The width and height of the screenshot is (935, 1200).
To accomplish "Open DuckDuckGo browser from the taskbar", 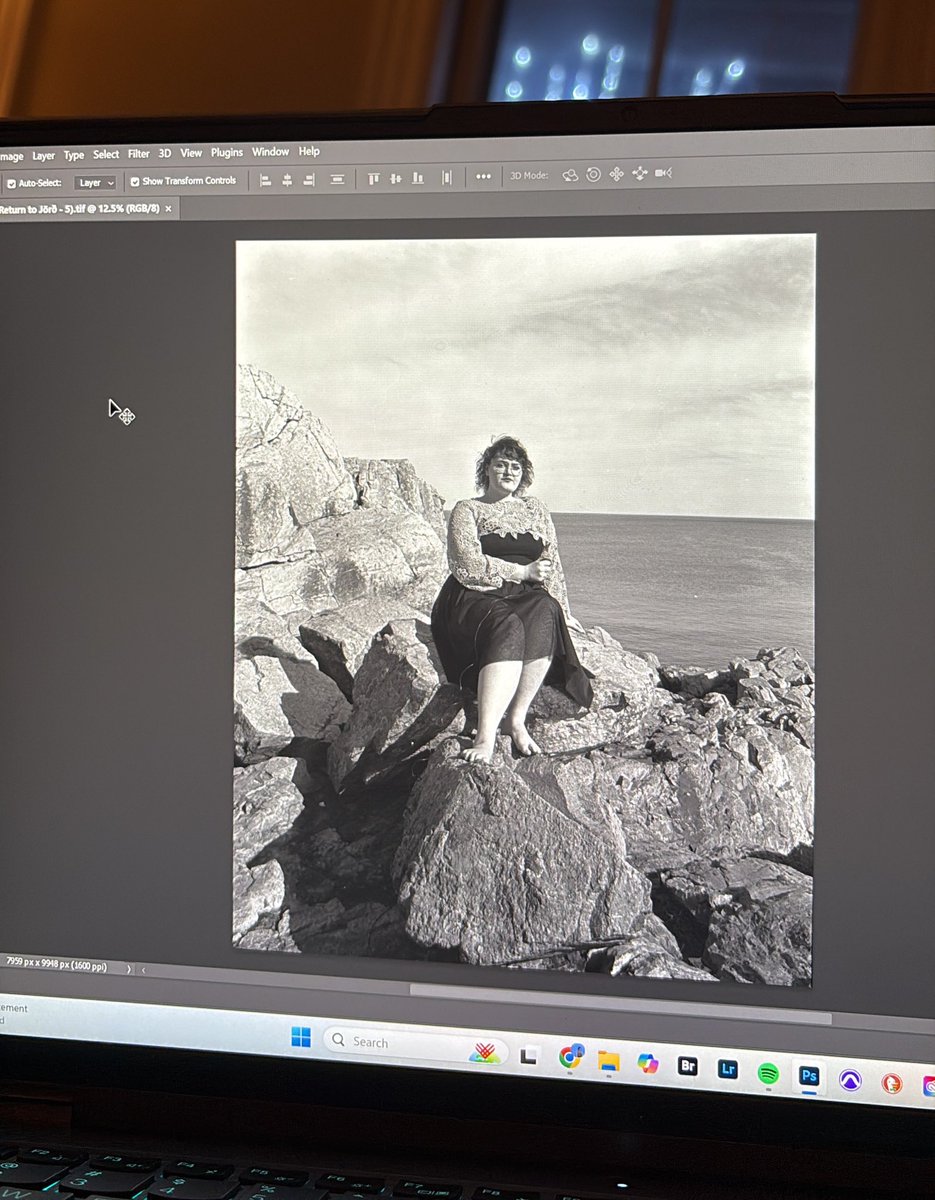I will coord(891,1084).
